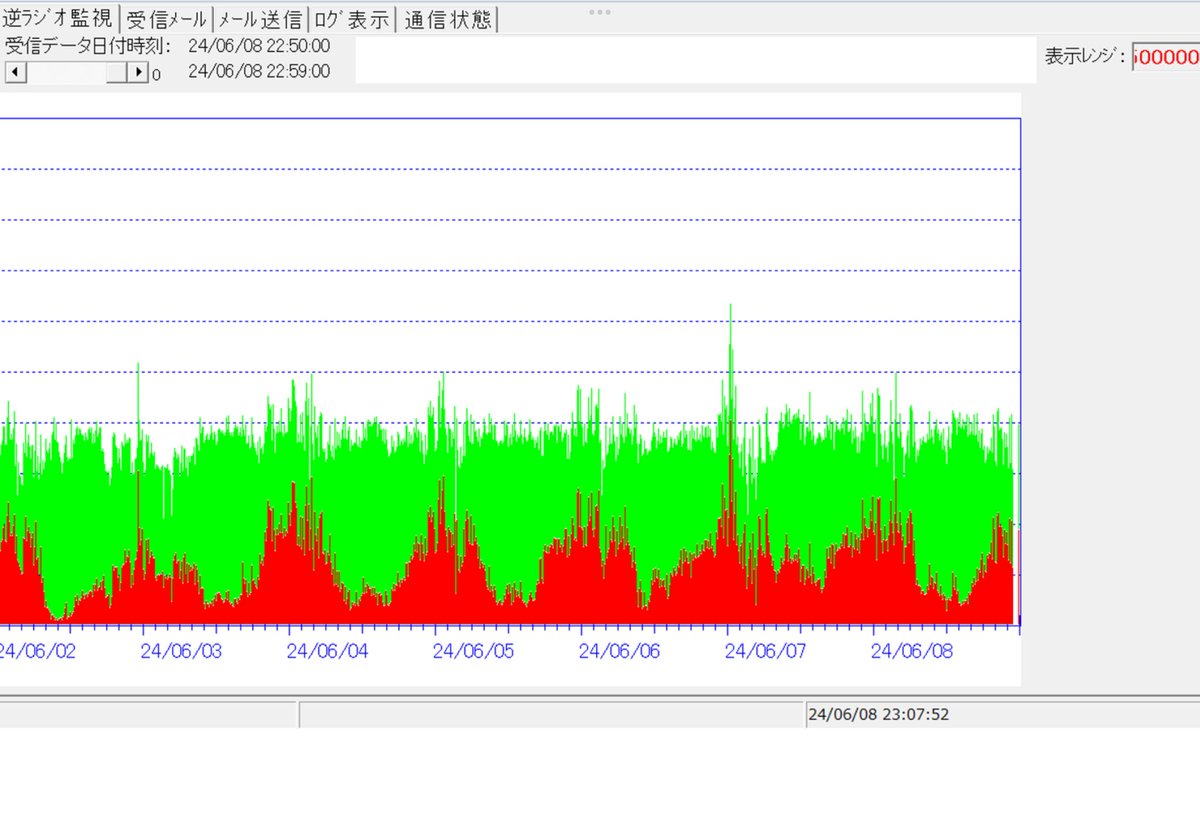Click the 24/06/06 axis date label
The image size is (1200, 834).
pos(619,651)
